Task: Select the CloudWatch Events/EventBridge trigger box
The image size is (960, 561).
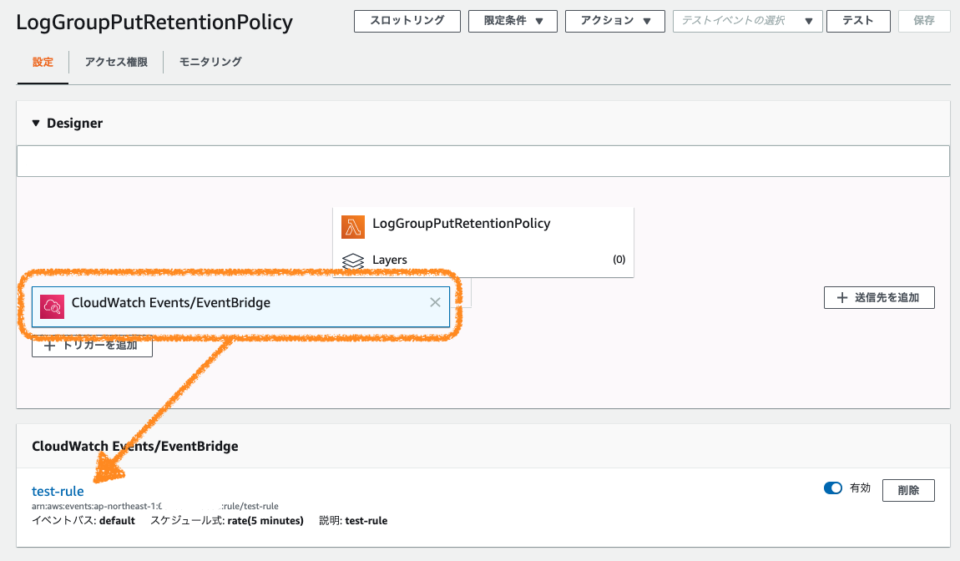Action: tap(241, 306)
